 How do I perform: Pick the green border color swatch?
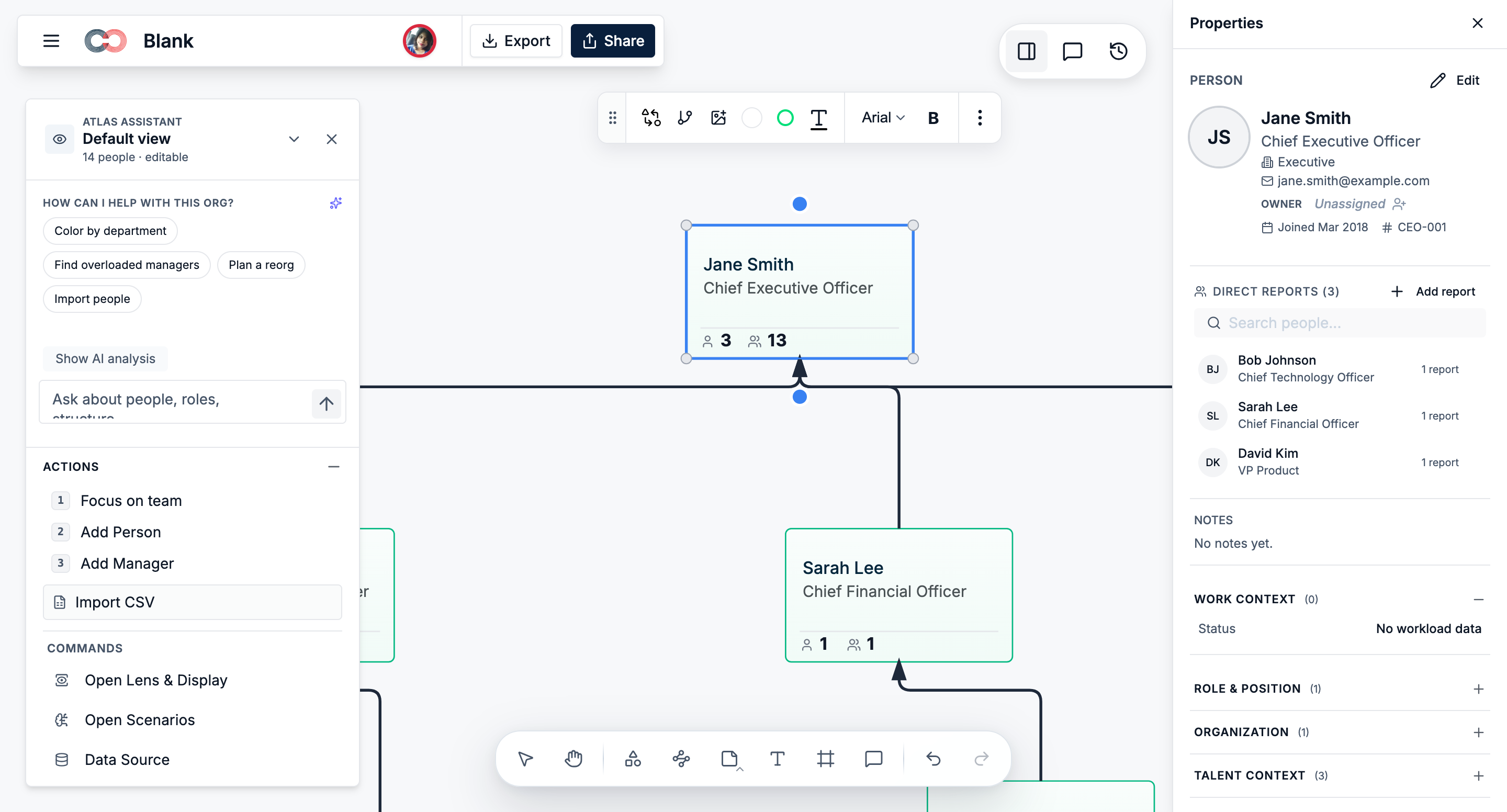(x=785, y=118)
